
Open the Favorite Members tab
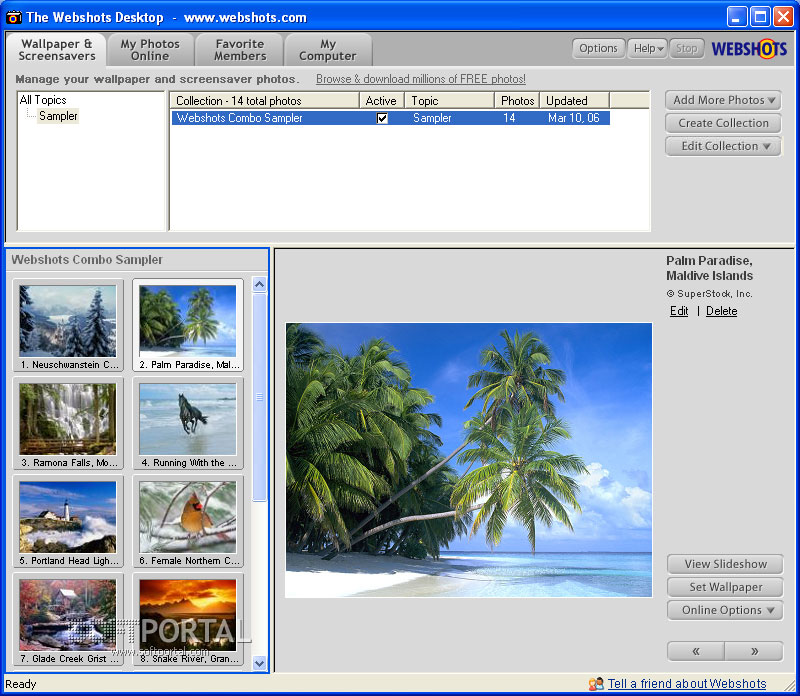click(x=240, y=50)
